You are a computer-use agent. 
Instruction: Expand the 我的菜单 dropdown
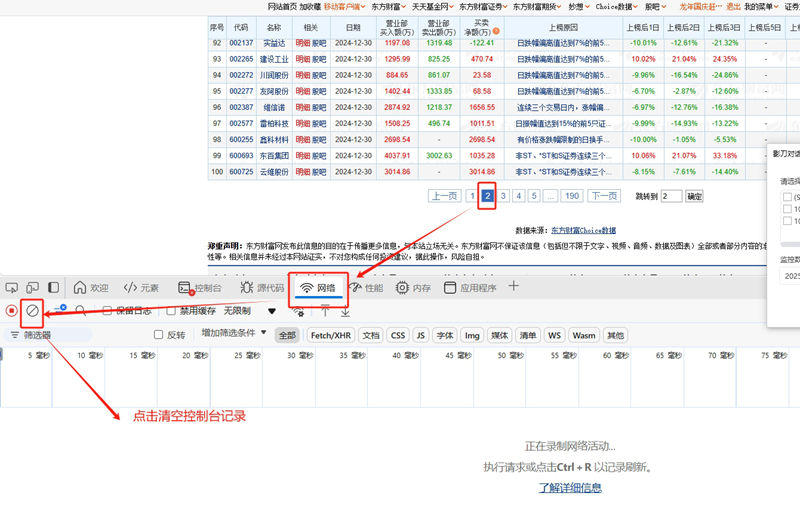pos(761,7)
